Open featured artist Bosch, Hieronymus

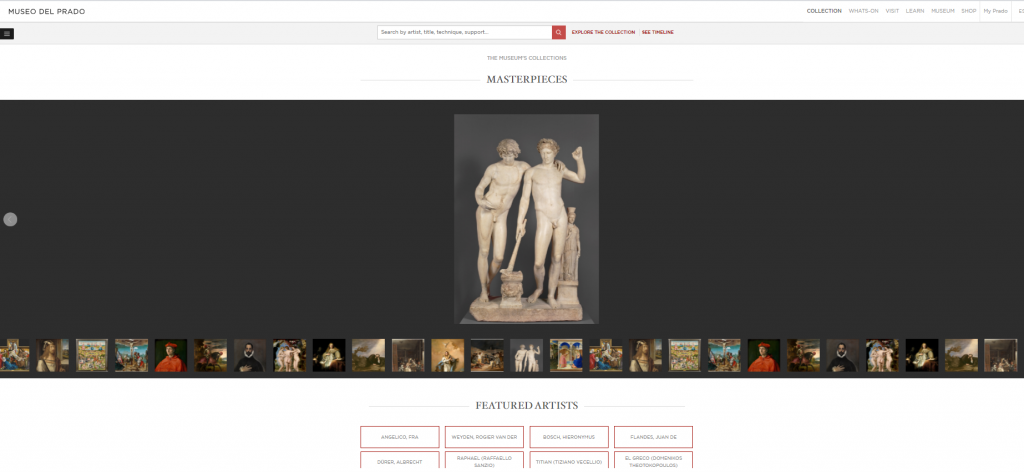(x=569, y=437)
